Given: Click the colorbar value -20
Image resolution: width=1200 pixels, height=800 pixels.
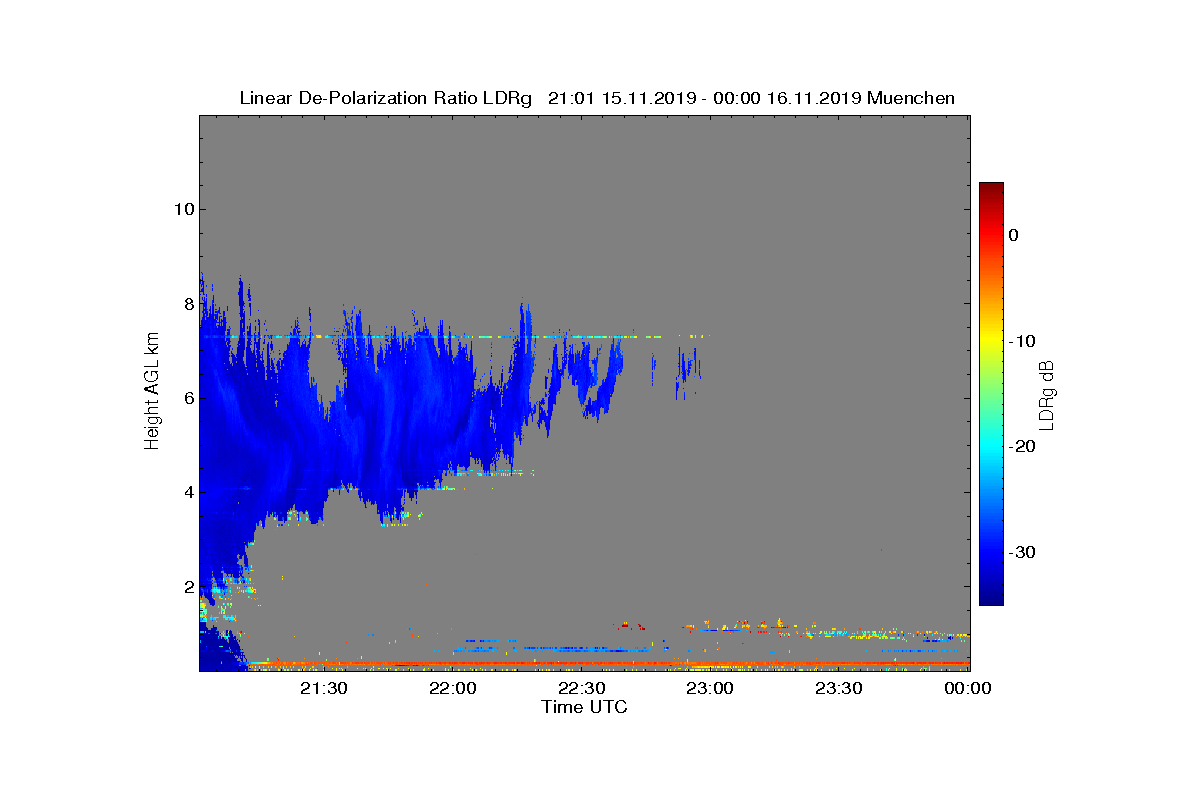Looking at the screenshot, I should (1022, 446).
